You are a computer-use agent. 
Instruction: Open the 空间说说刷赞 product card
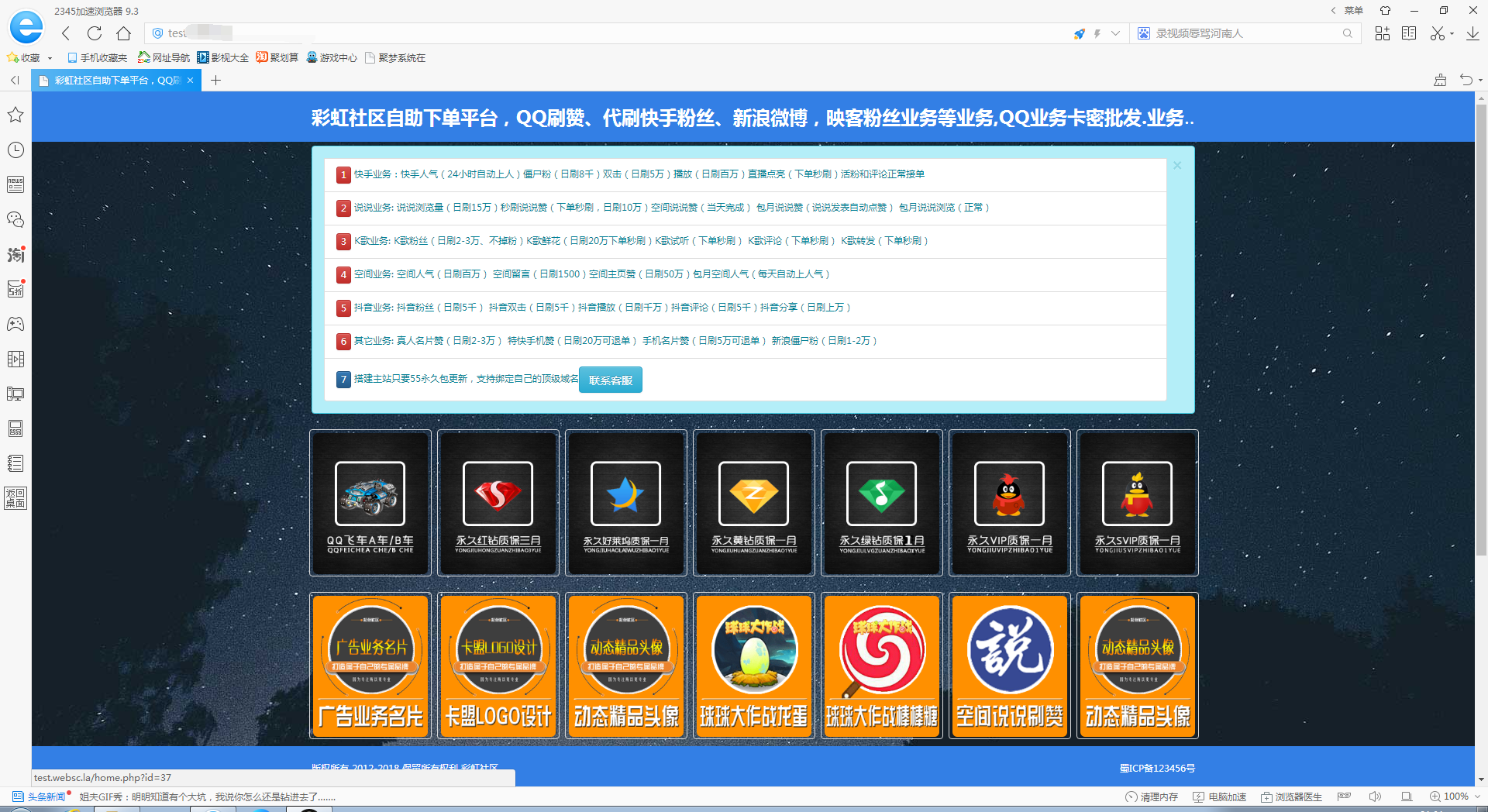coord(1010,666)
